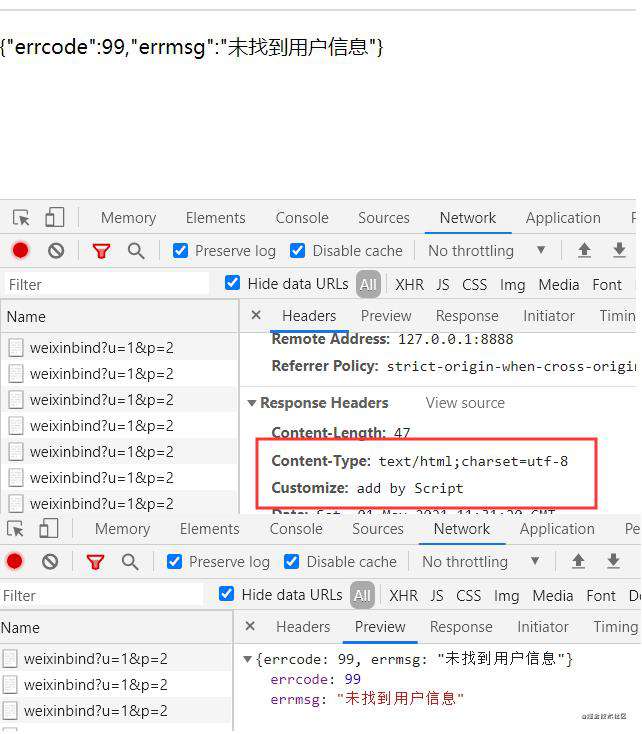
Task: Stop recording with red button in lower DevTools
Action: point(14,561)
